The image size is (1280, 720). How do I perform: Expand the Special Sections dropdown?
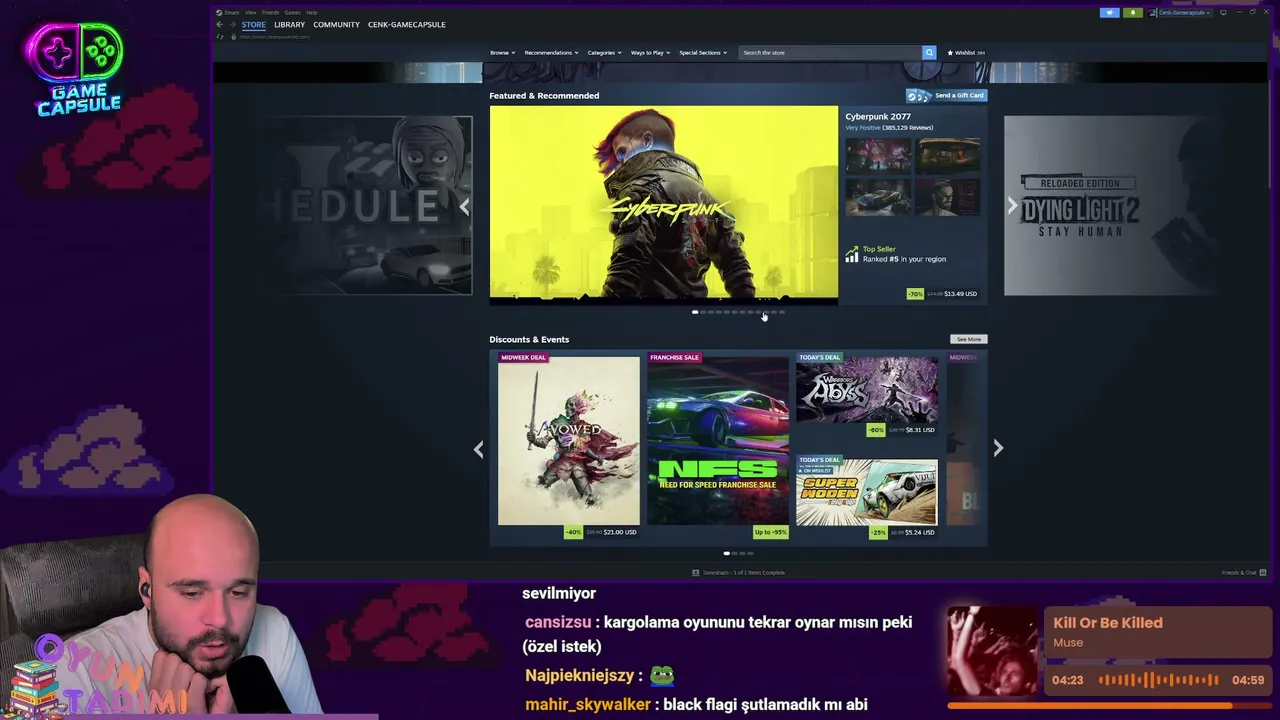702,52
